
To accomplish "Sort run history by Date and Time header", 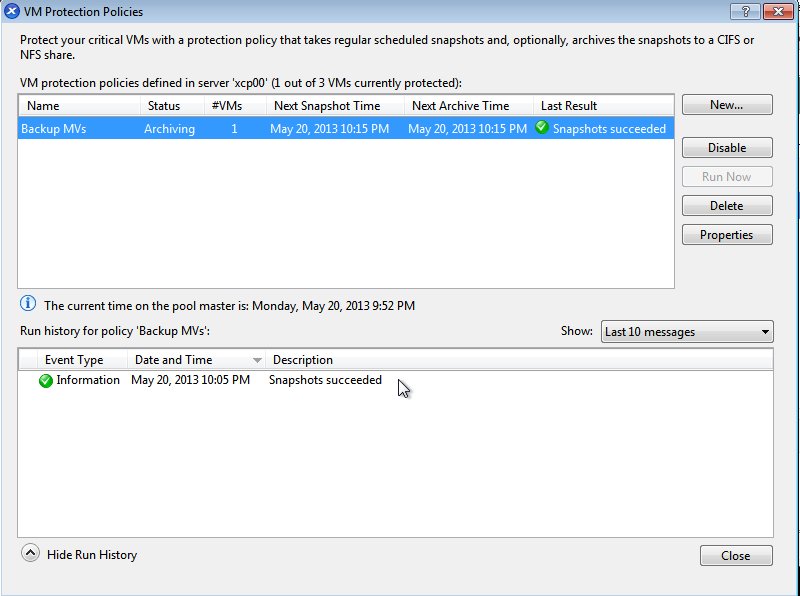I will pos(196,360).
